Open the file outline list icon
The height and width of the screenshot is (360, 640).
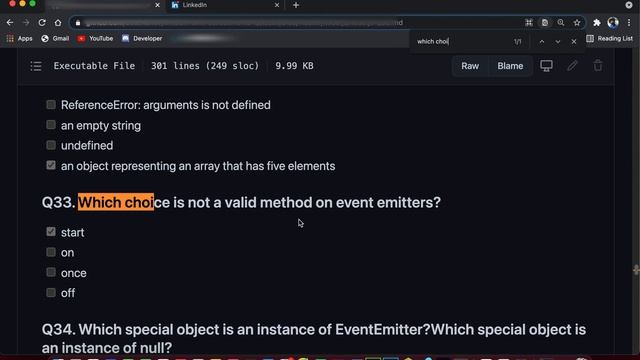point(36,66)
